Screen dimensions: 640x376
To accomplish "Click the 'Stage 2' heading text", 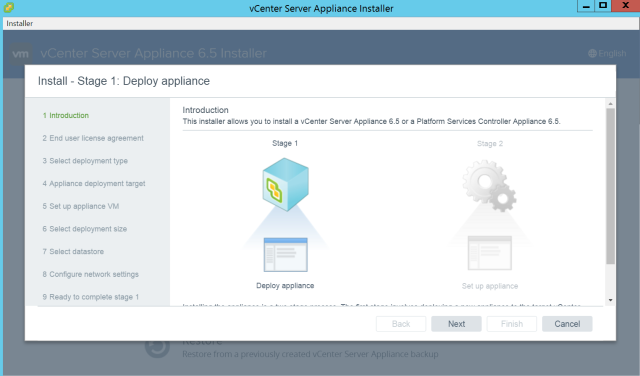I will point(490,144).
